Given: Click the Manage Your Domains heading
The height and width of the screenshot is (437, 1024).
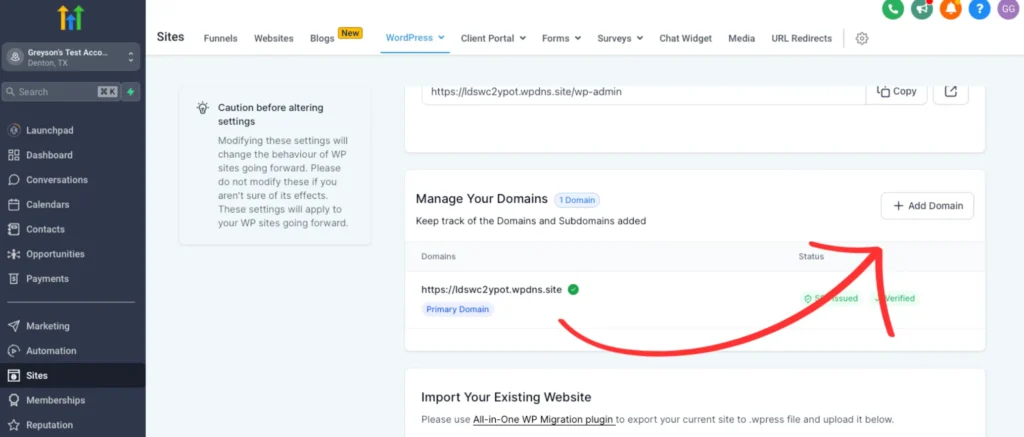Looking at the screenshot, I should tap(482, 199).
